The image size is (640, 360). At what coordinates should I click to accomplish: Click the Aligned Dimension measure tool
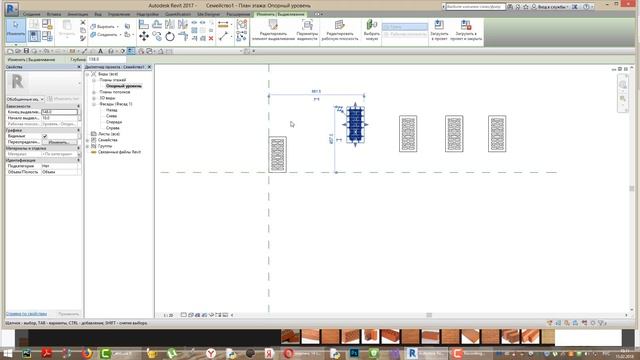point(223,25)
